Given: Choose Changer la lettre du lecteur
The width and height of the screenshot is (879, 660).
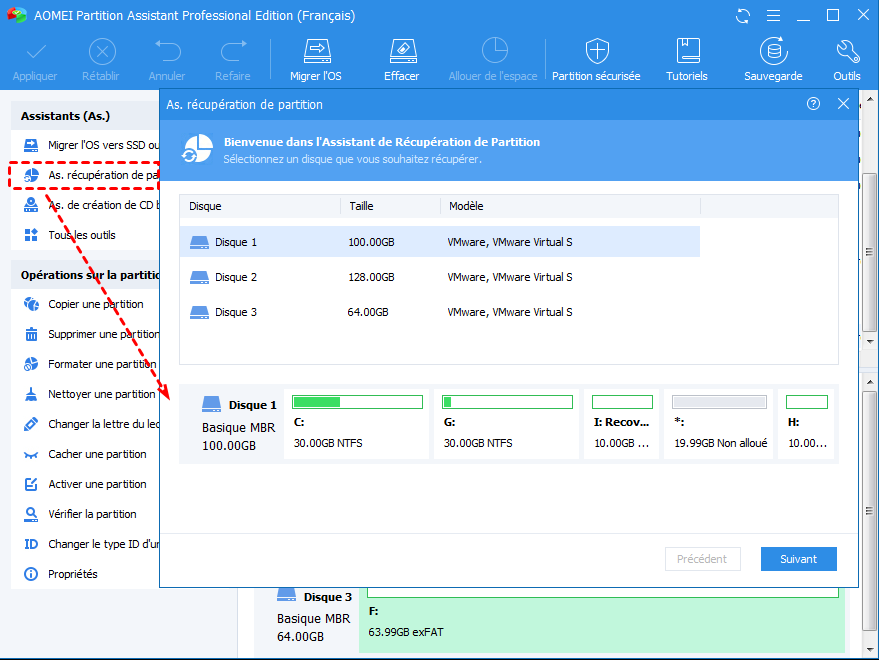Looking at the screenshot, I should pos(91,424).
